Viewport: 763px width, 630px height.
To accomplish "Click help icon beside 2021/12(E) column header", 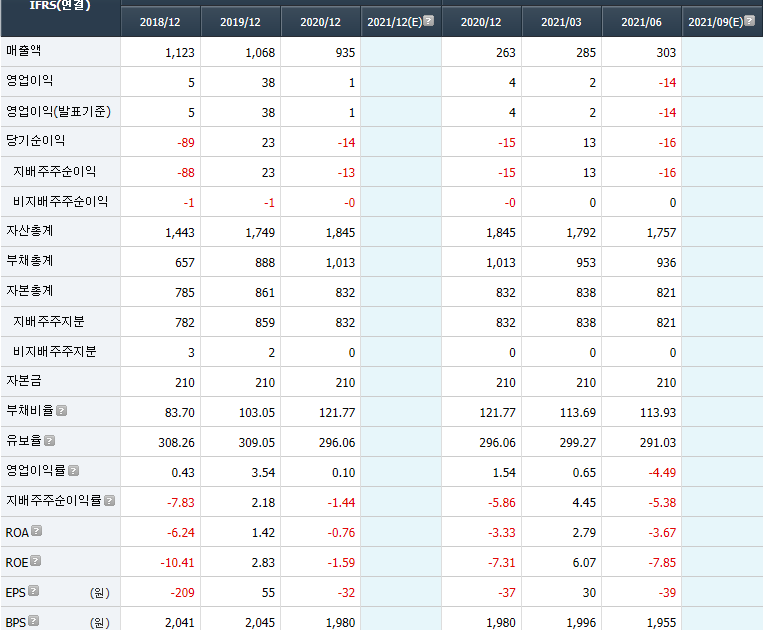I will click(428, 20).
